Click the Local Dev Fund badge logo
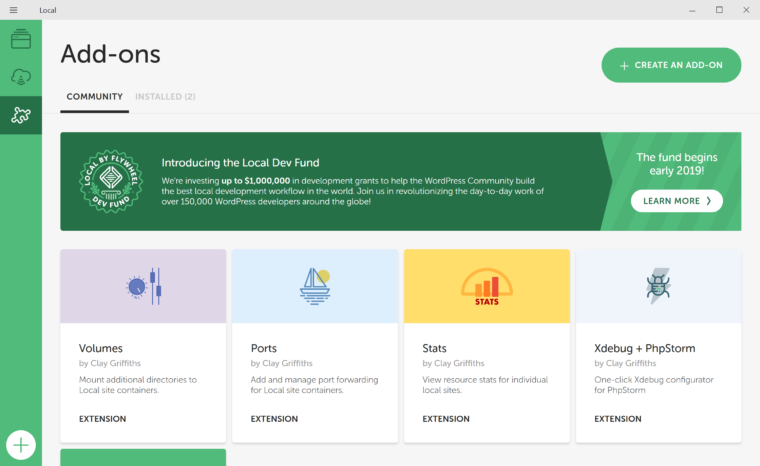The height and width of the screenshot is (466, 760). 111,181
